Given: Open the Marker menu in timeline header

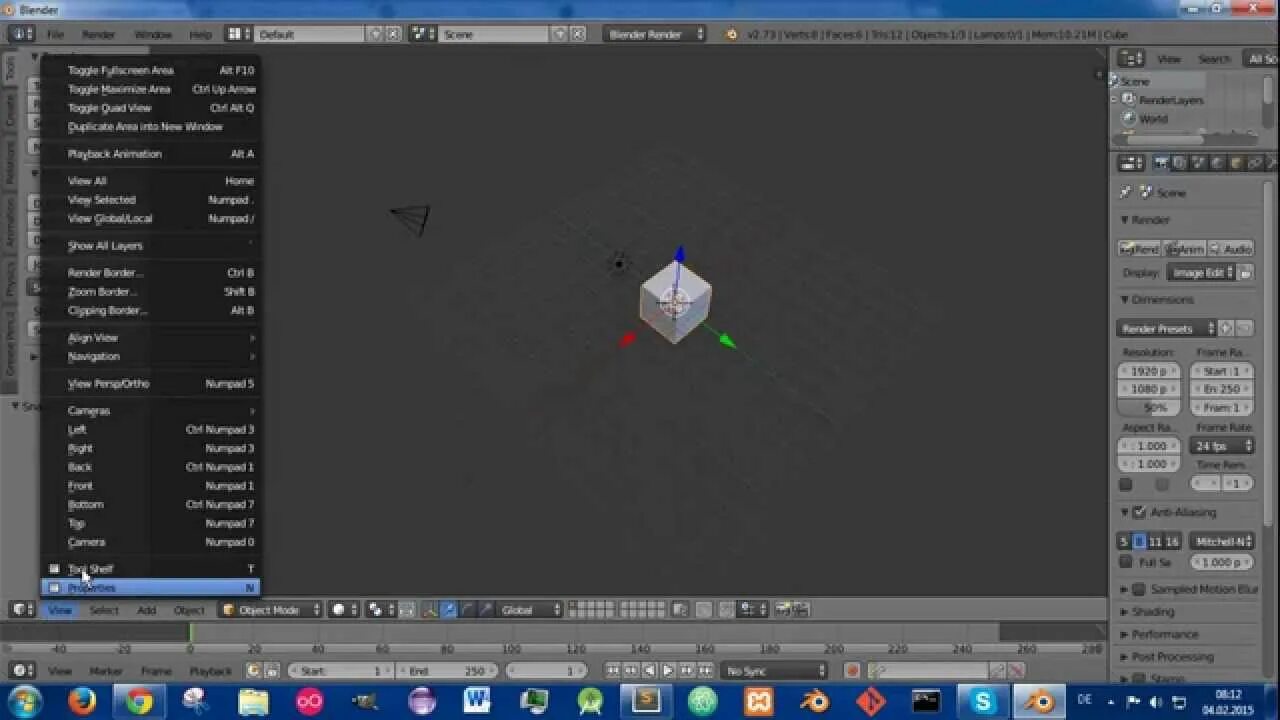Looking at the screenshot, I should coord(106,671).
